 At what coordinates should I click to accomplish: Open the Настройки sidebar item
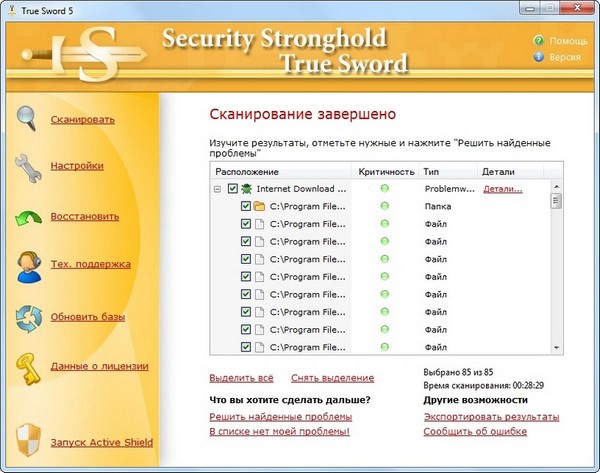click(77, 166)
